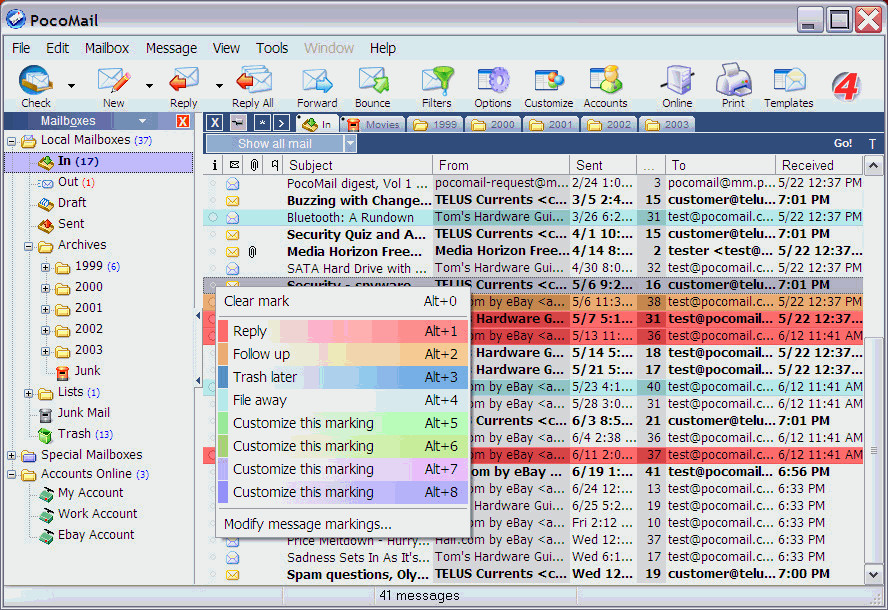
Task: Sort by the envelope column header icon
Action: pyautogui.click(x=234, y=165)
